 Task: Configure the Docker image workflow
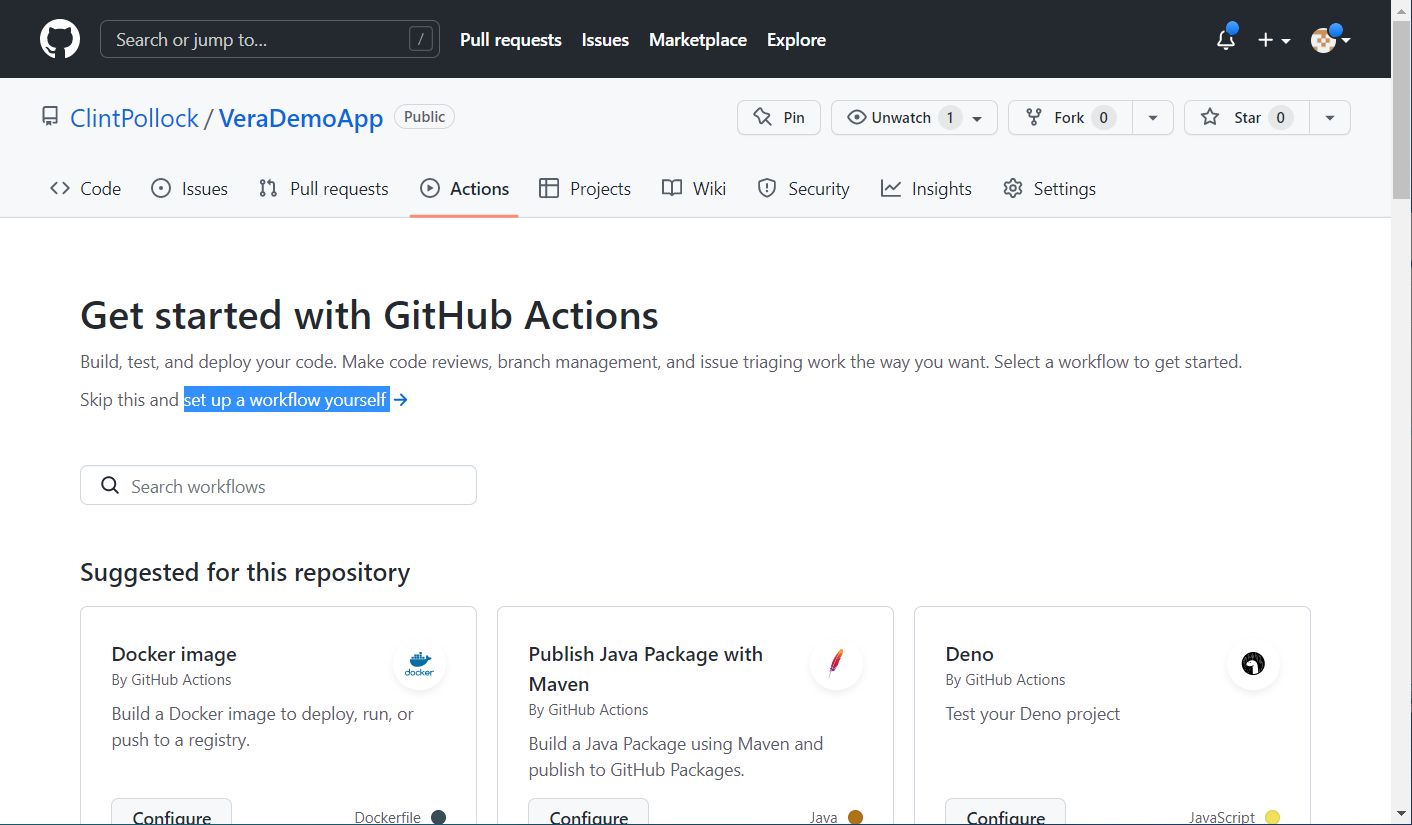point(171,812)
